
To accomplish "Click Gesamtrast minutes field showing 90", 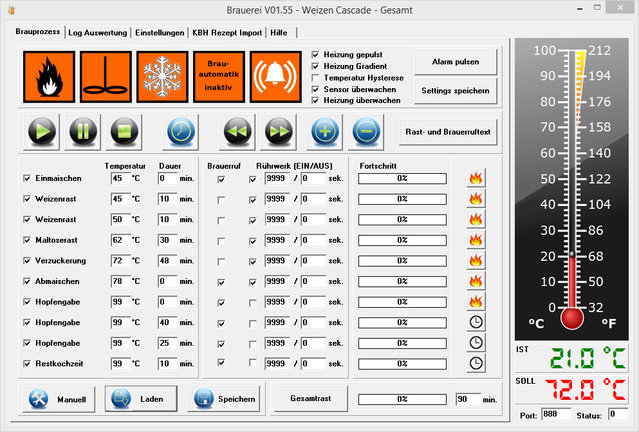I will pos(468,399).
